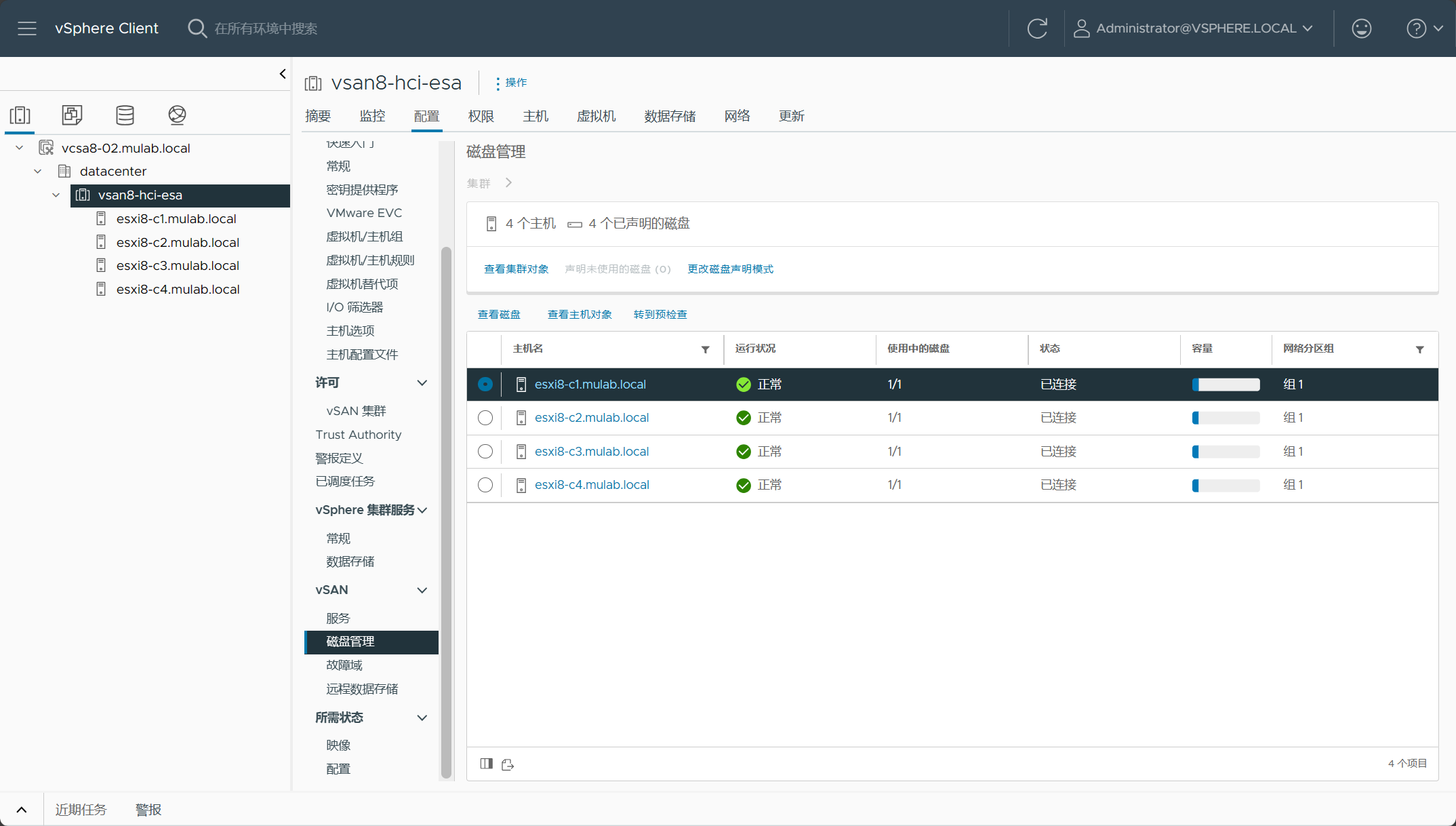Image resolution: width=1456 pixels, height=826 pixels.
Task: Open 故障域 settings item
Action: click(x=344, y=665)
